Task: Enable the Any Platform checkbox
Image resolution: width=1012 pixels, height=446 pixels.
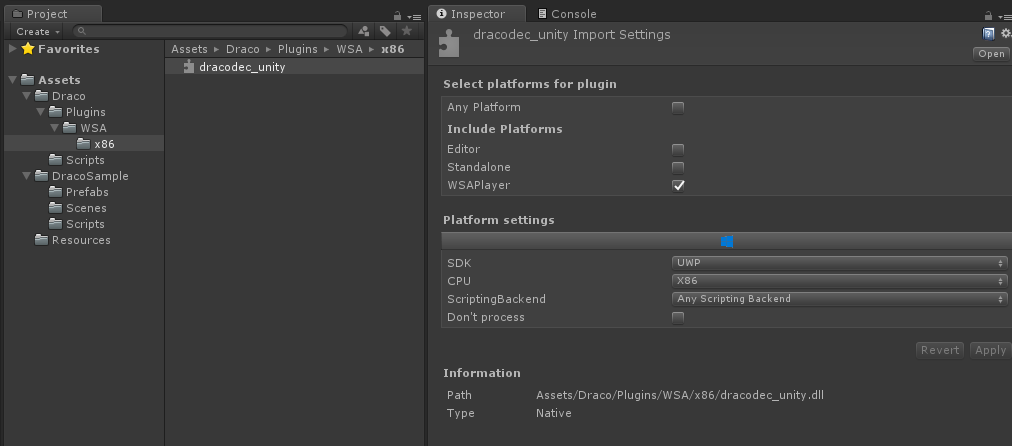Action: 678,108
